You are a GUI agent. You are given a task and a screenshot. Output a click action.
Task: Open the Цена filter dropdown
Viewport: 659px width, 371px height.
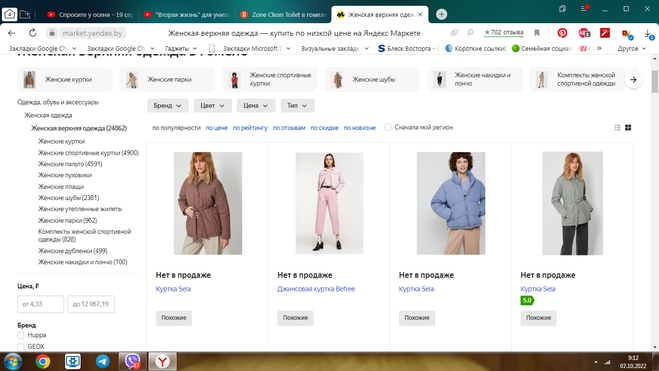click(256, 105)
